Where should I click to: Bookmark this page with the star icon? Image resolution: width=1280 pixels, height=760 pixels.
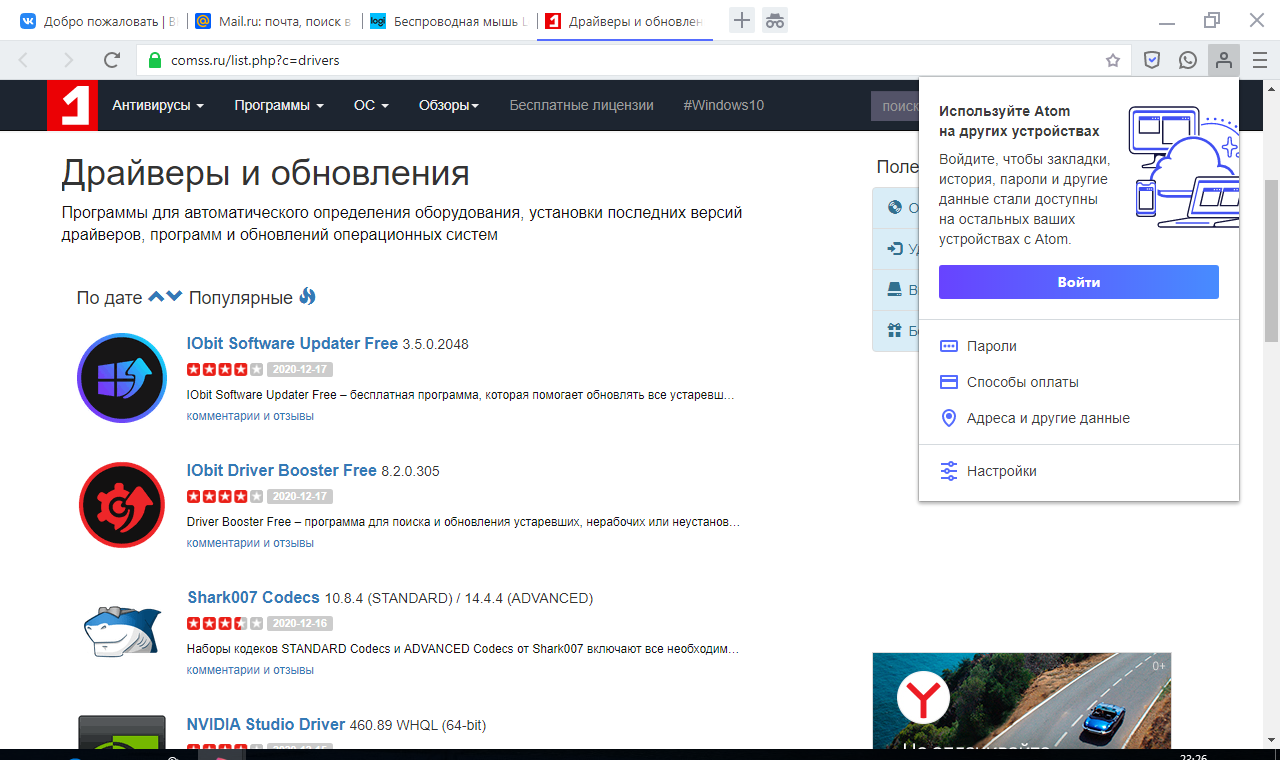(1113, 60)
